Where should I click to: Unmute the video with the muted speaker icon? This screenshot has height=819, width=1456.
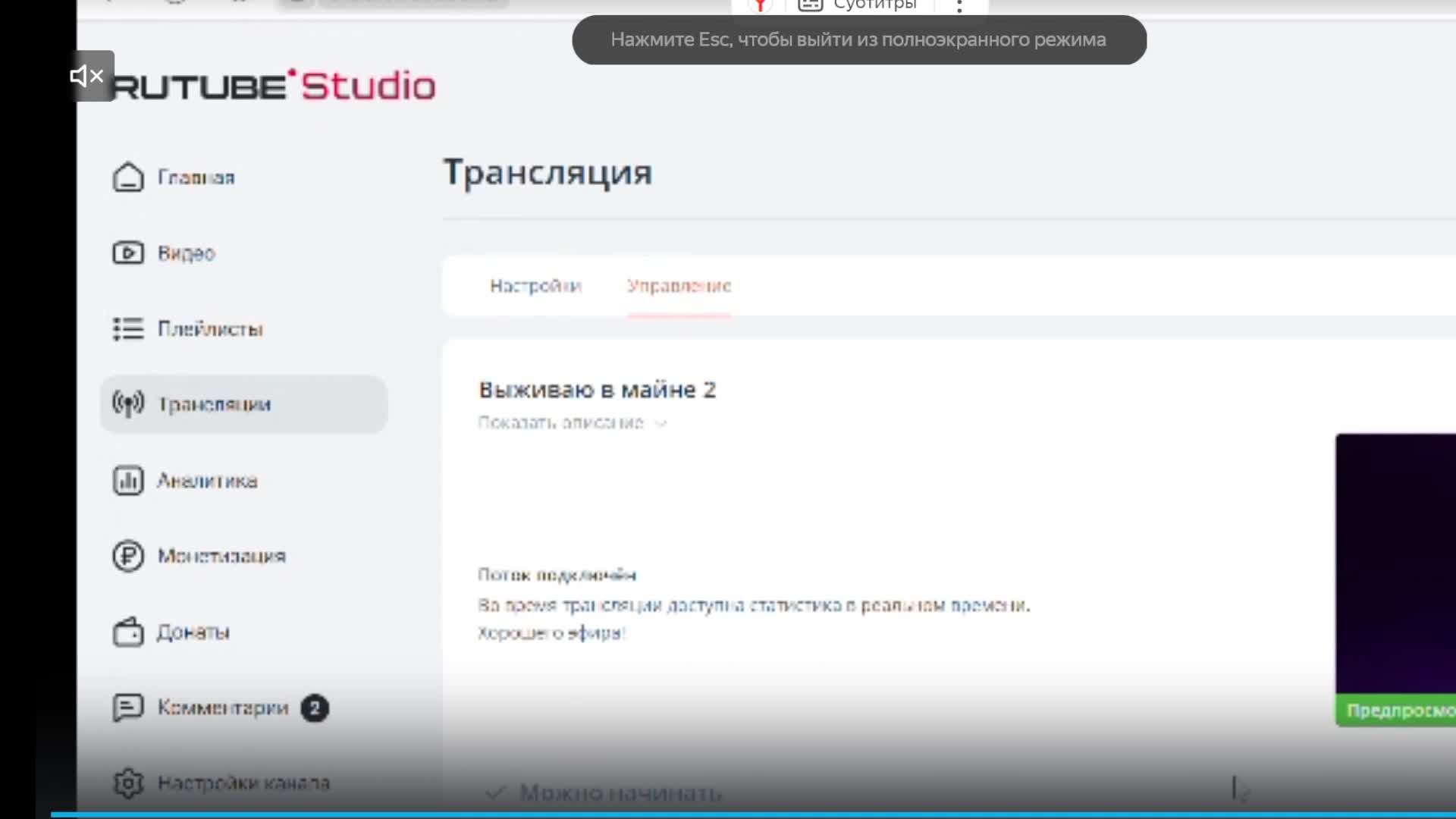(87, 76)
